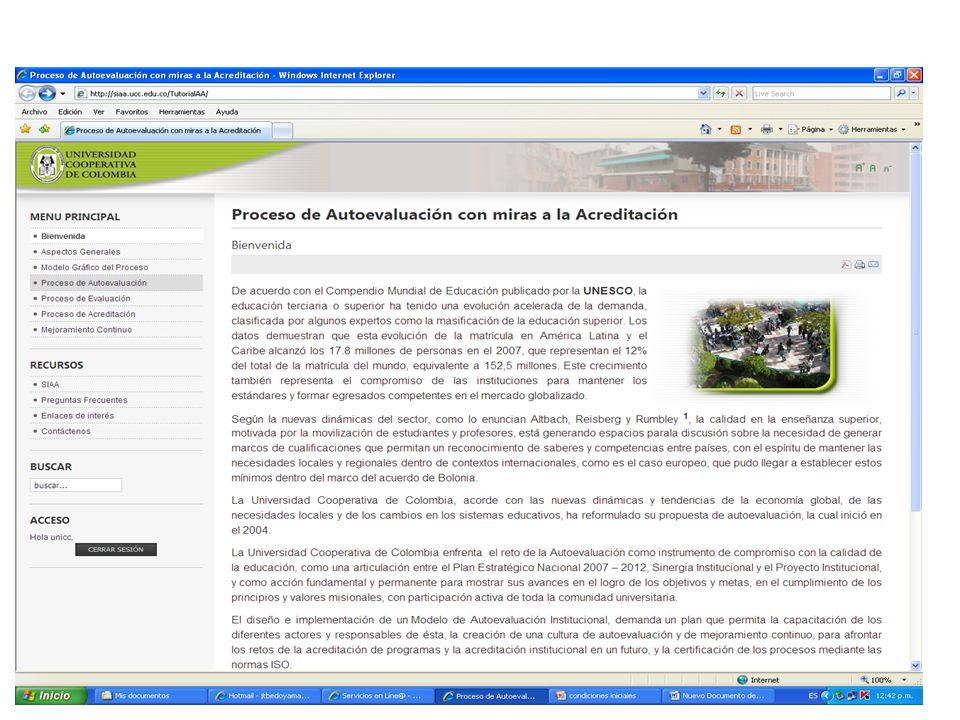Click the Home page icon
This screenshot has width=960, height=720.
(706, 129)
